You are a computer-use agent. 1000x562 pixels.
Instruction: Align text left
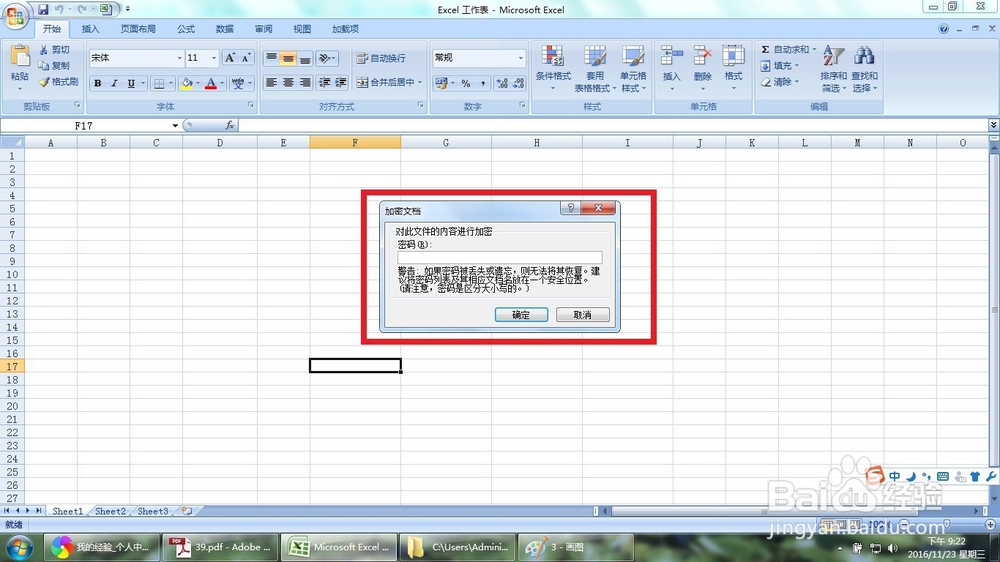271,83
